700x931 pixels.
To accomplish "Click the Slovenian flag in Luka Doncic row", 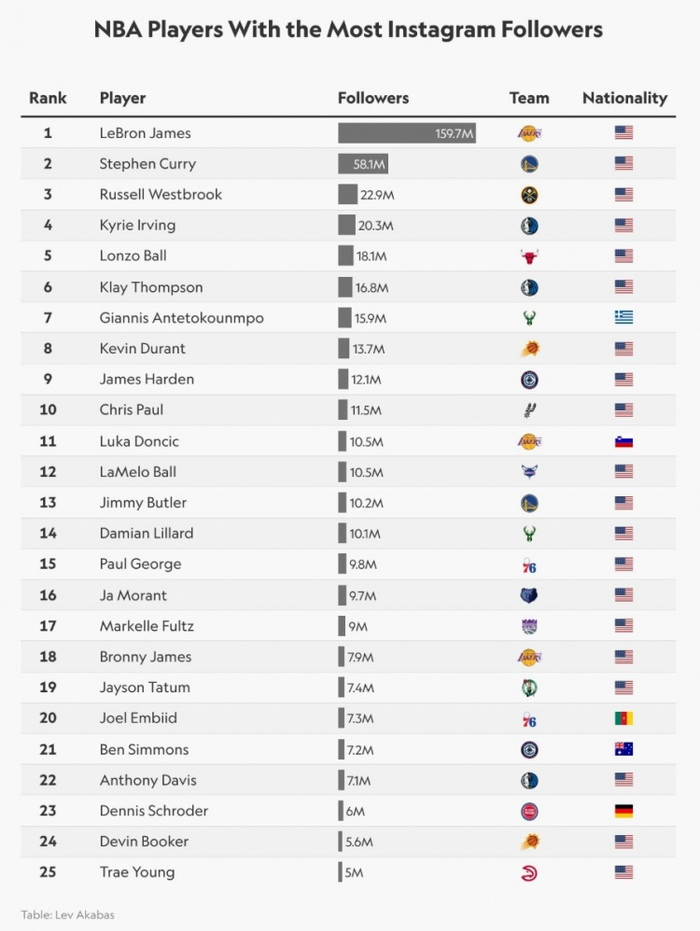I will point(624,441).
